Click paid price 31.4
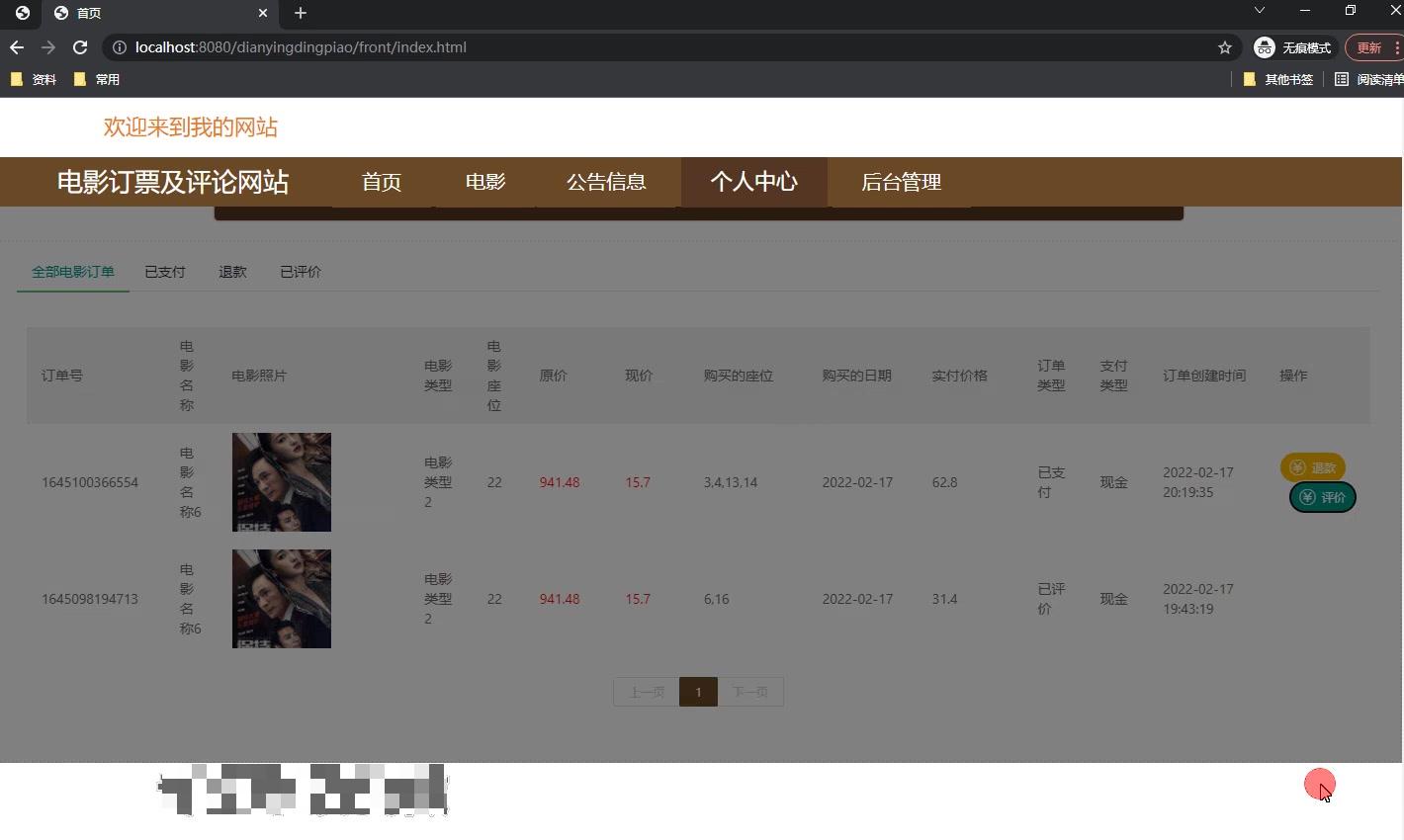Image resolution: width=1404 pixels, height=840 pixels. click(x=944, y=599)
